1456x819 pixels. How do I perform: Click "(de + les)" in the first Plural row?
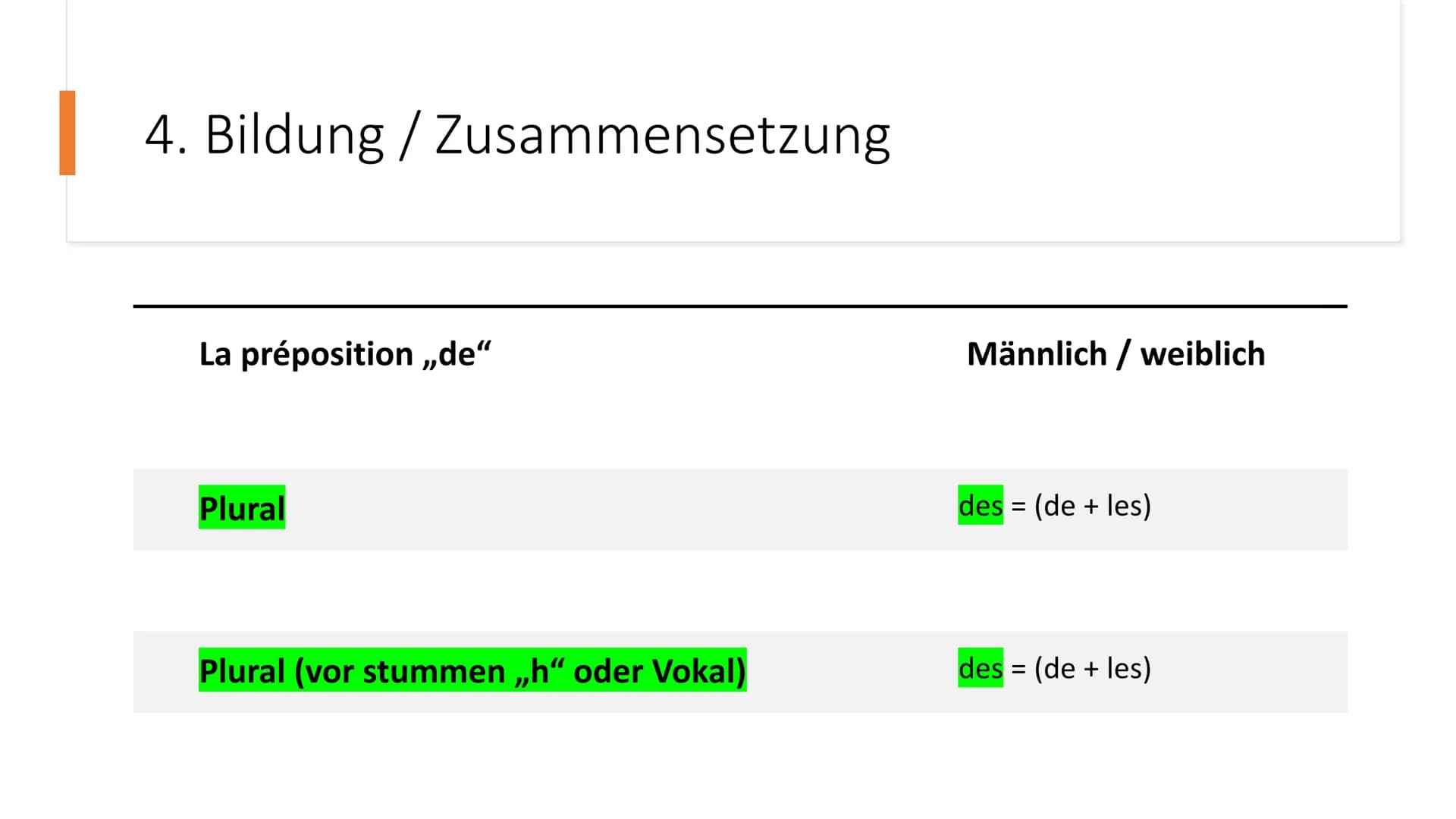point(1092,506)
